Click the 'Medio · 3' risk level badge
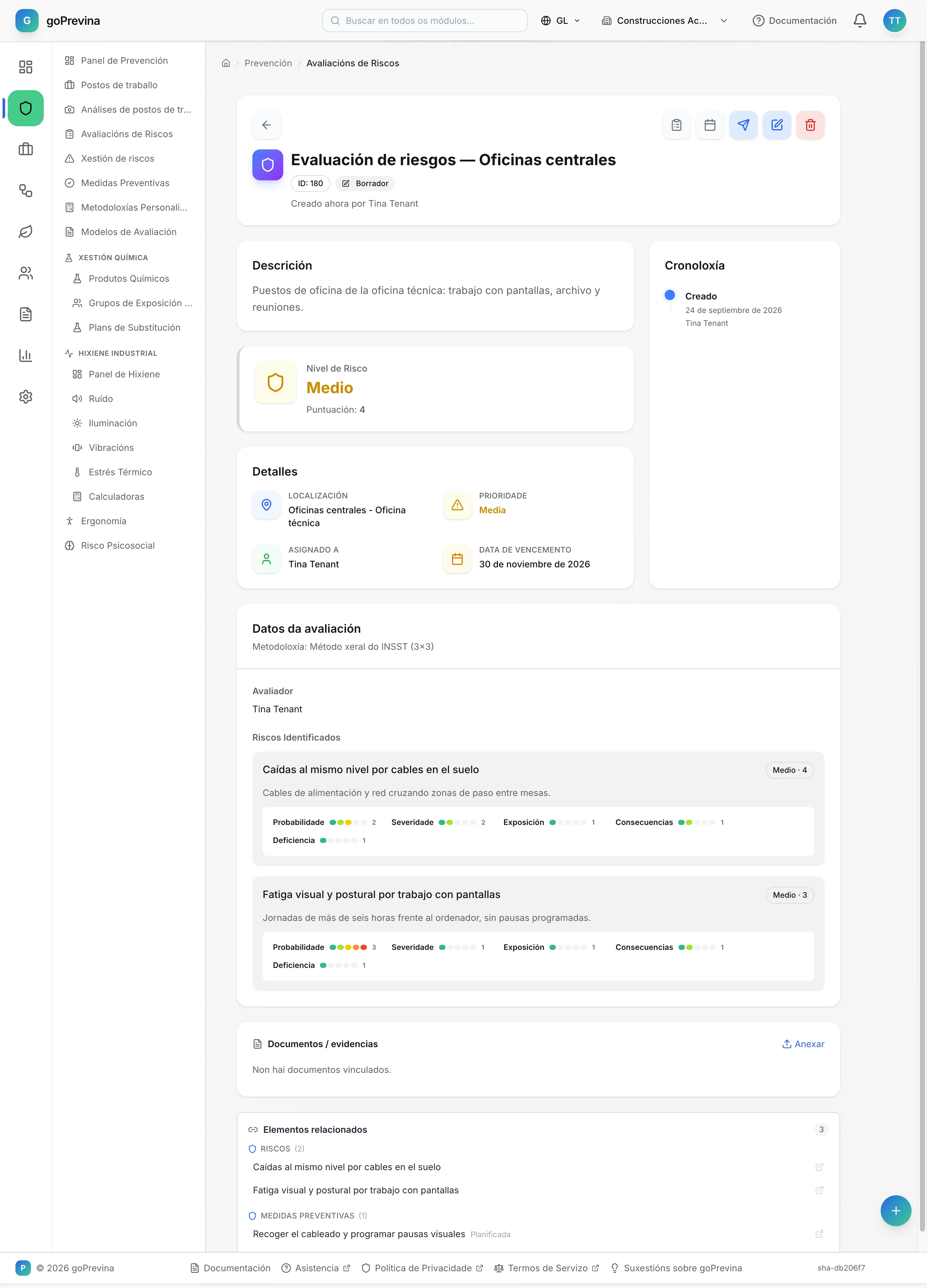The width and height of the screenshot is (927, 1288). [x=789, y=895]
